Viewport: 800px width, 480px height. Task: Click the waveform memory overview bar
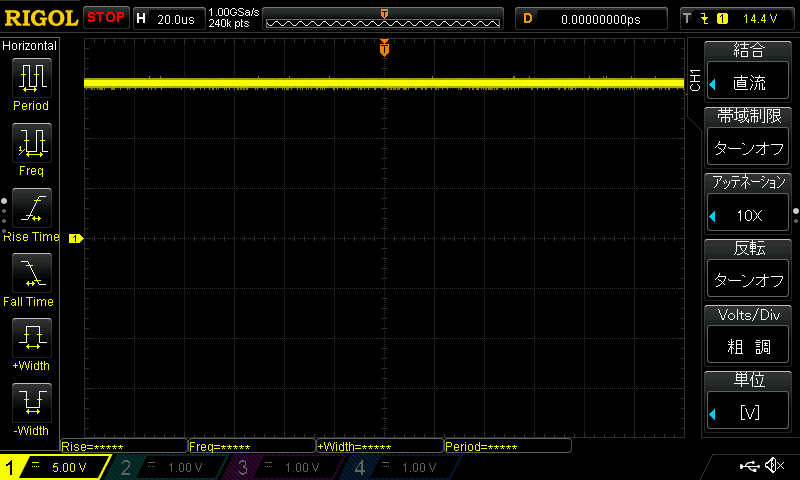pyautogui.click(x=383, y=19)
